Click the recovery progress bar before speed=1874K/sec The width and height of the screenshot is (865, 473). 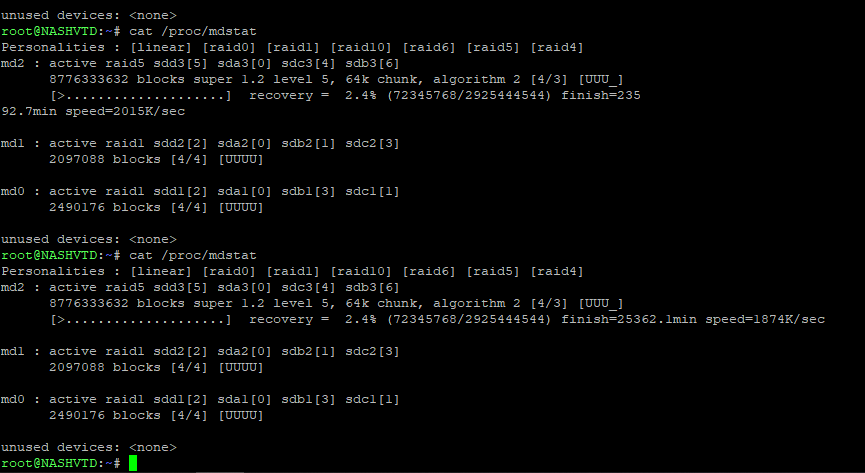(x=141, y=320)
